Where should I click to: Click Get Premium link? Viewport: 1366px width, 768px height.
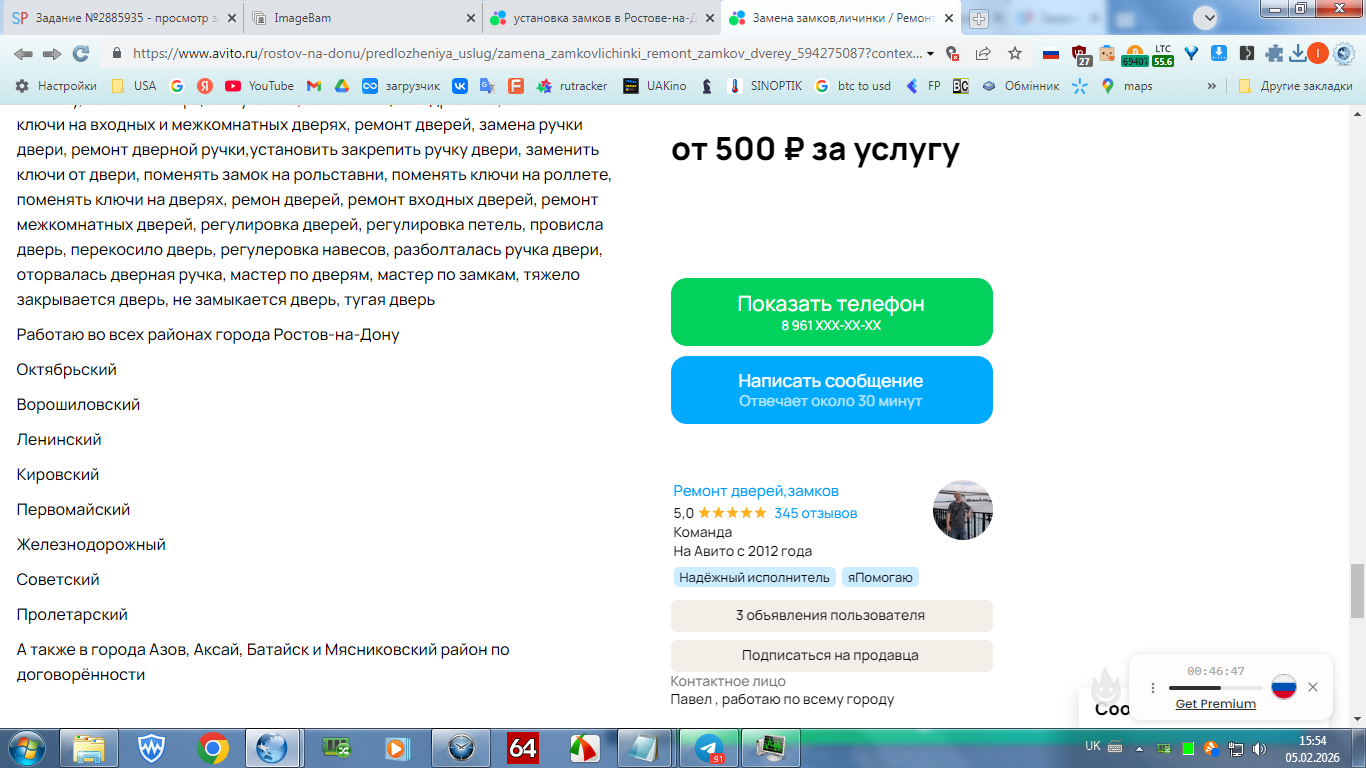point(1216,704)
